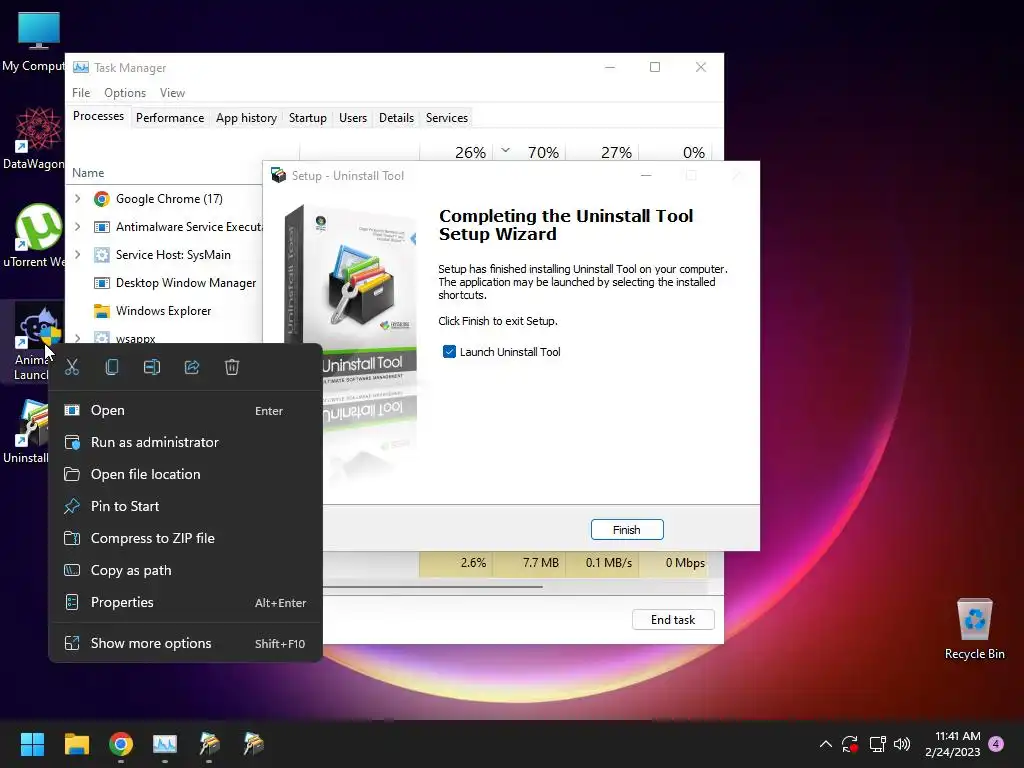Click the Task Manager horizontal scrollbar
Screen dimensions: 1024x768
[x=432, y=587]
